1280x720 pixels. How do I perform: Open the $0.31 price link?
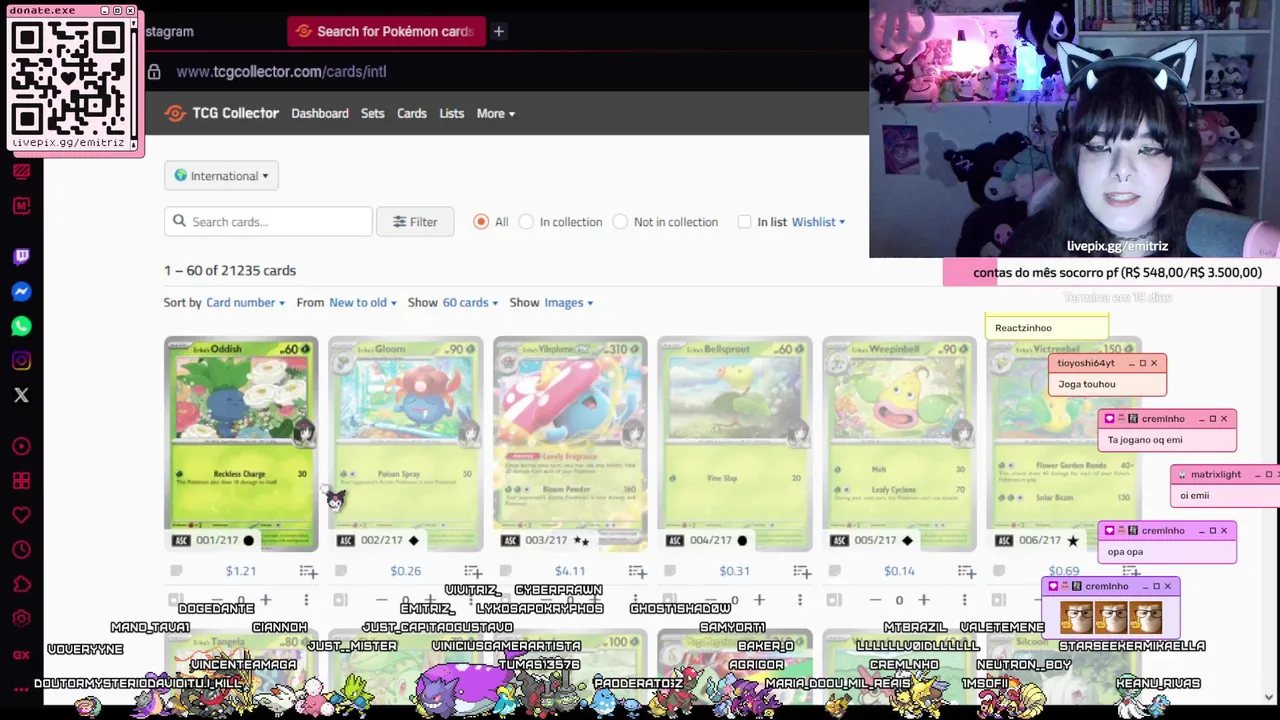tap(734, 571)
